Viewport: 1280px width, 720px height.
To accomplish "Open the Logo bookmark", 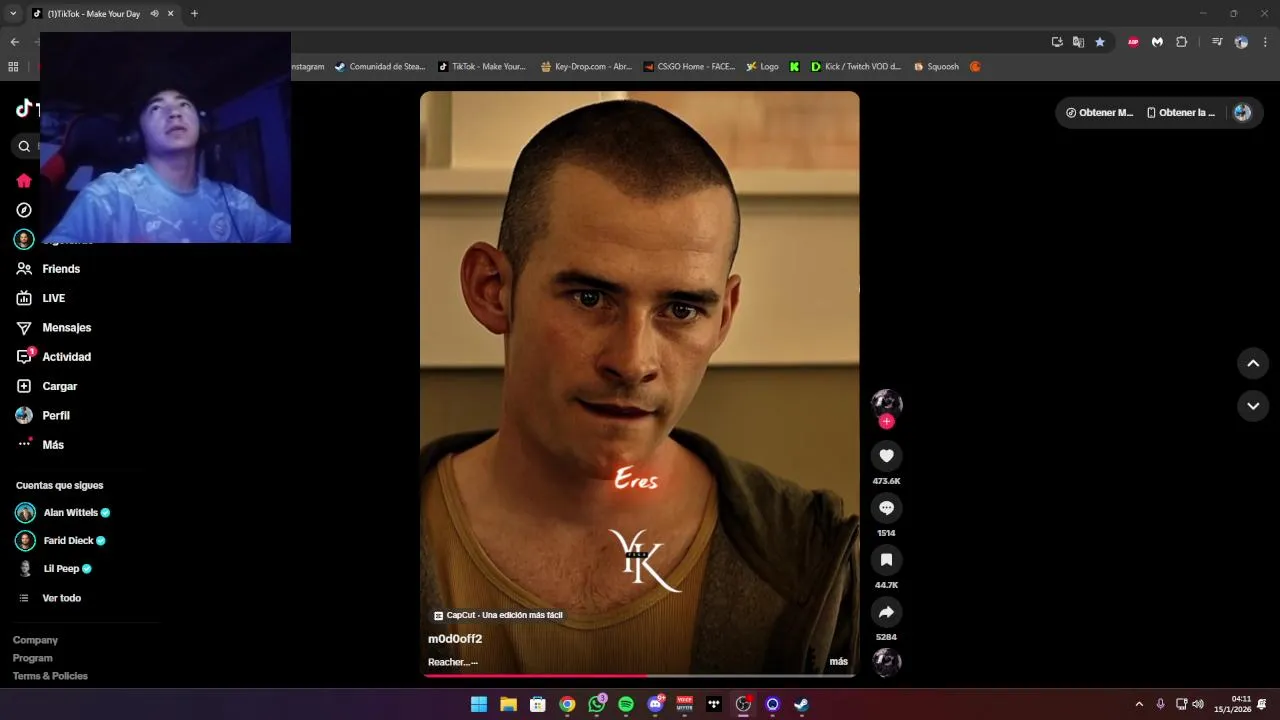I will tap(762, 67).
